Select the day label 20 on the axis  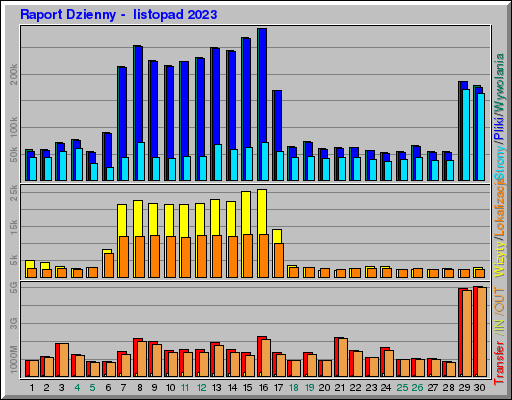pyautogui.click(x=324, y=388)
